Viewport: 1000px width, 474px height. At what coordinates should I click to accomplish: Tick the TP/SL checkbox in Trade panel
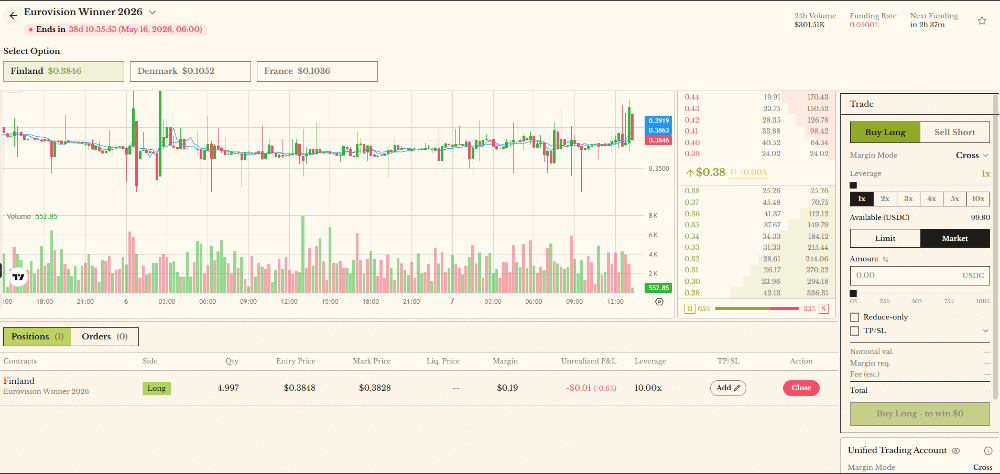tap(853, 330)
